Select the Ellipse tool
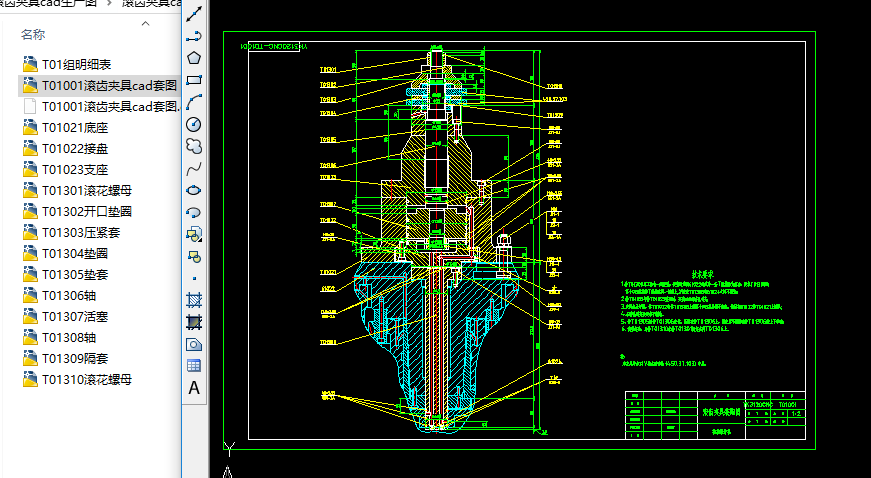The height and width of the screenshot is (478, 871). point(194,190)
